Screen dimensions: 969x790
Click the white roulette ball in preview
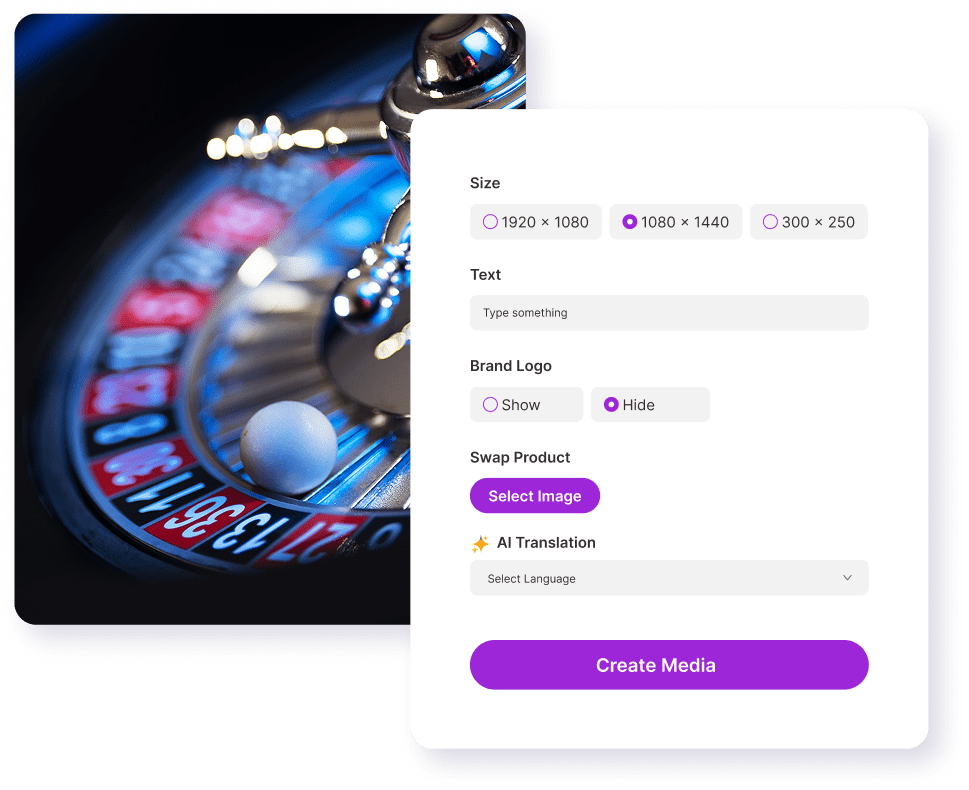(289, 448)
